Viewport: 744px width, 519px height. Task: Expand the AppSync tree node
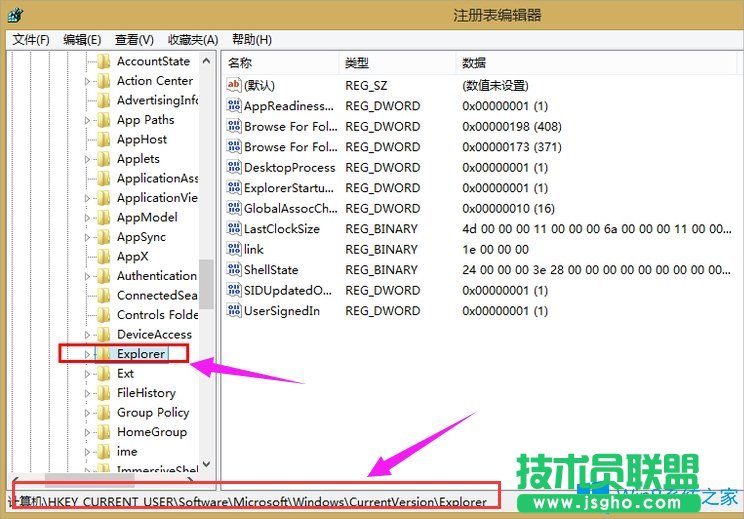coord(87,238)
